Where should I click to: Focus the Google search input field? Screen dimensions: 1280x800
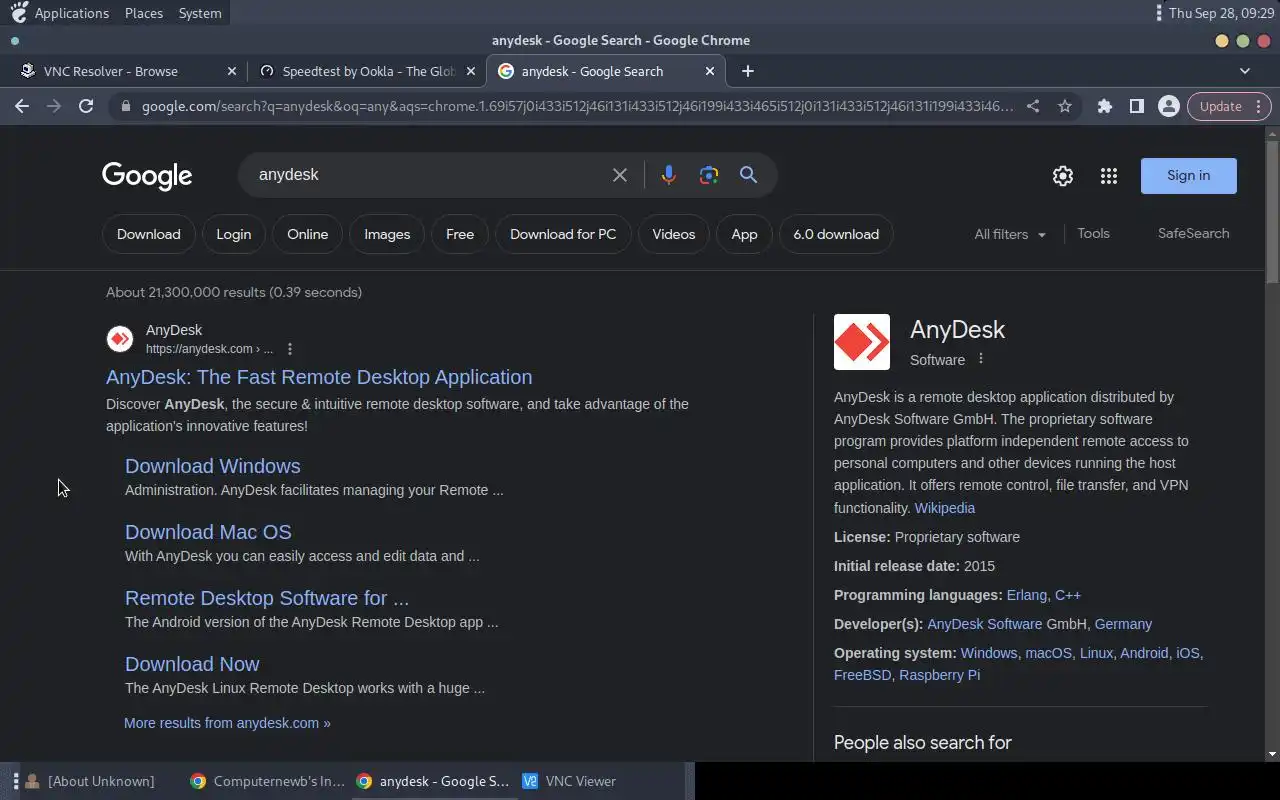(x=430, y=175)
